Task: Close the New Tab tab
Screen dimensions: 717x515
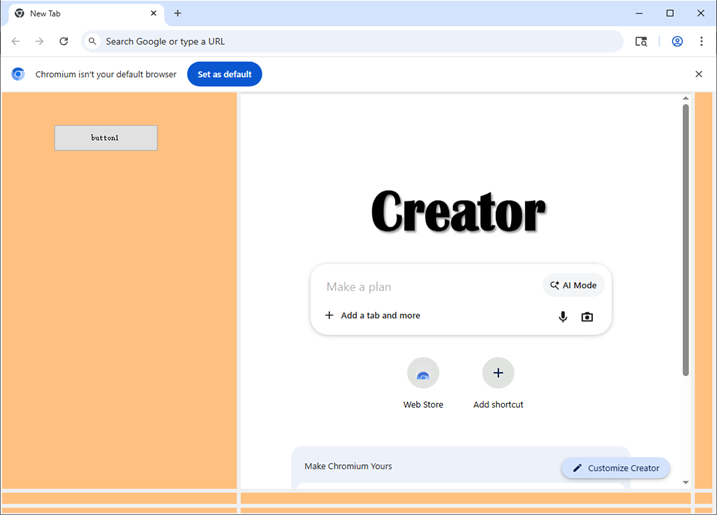Action: pyautogui.click(x=154, y=13)
